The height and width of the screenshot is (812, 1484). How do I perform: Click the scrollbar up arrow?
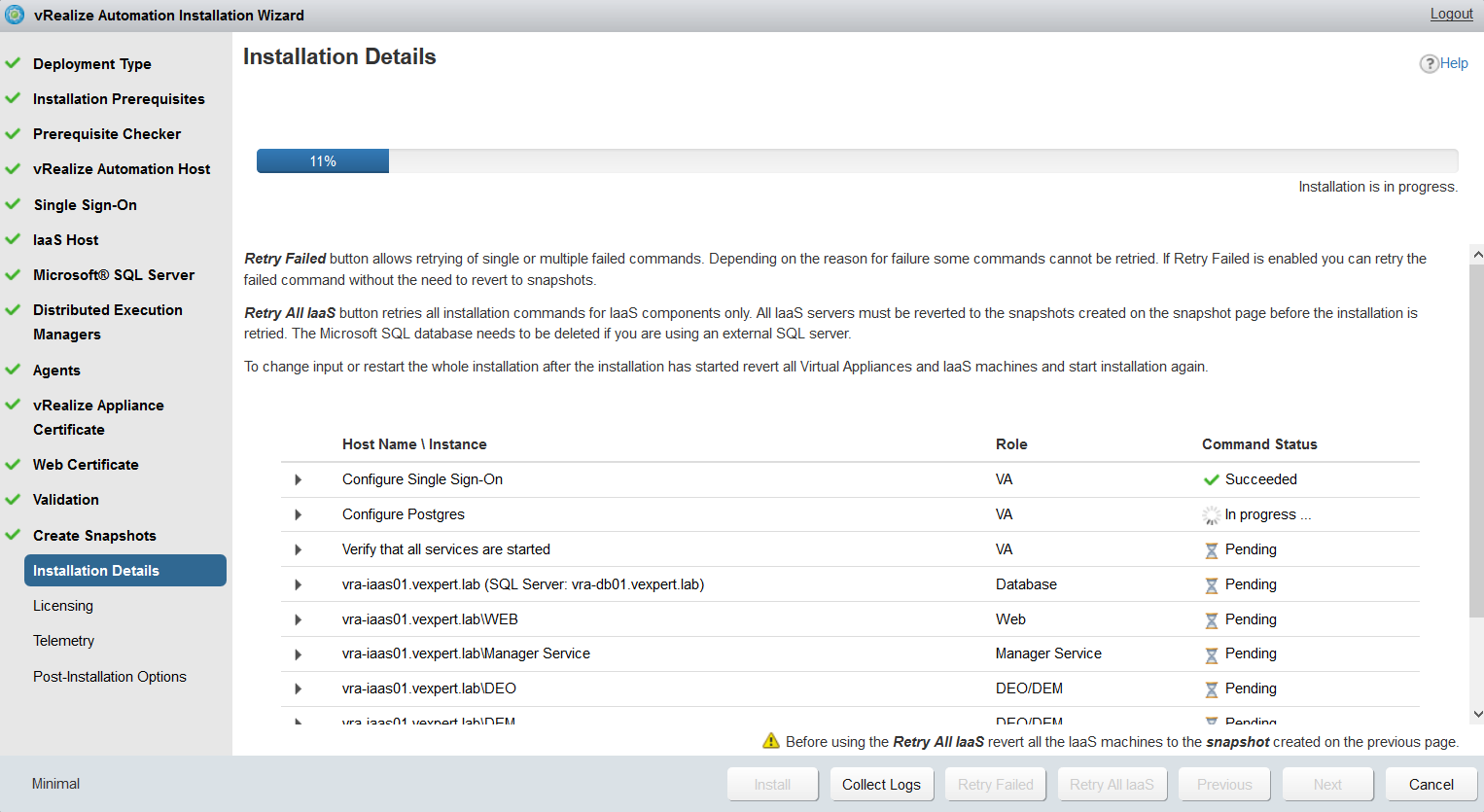pyautogui.click(x=1477, y=254)
